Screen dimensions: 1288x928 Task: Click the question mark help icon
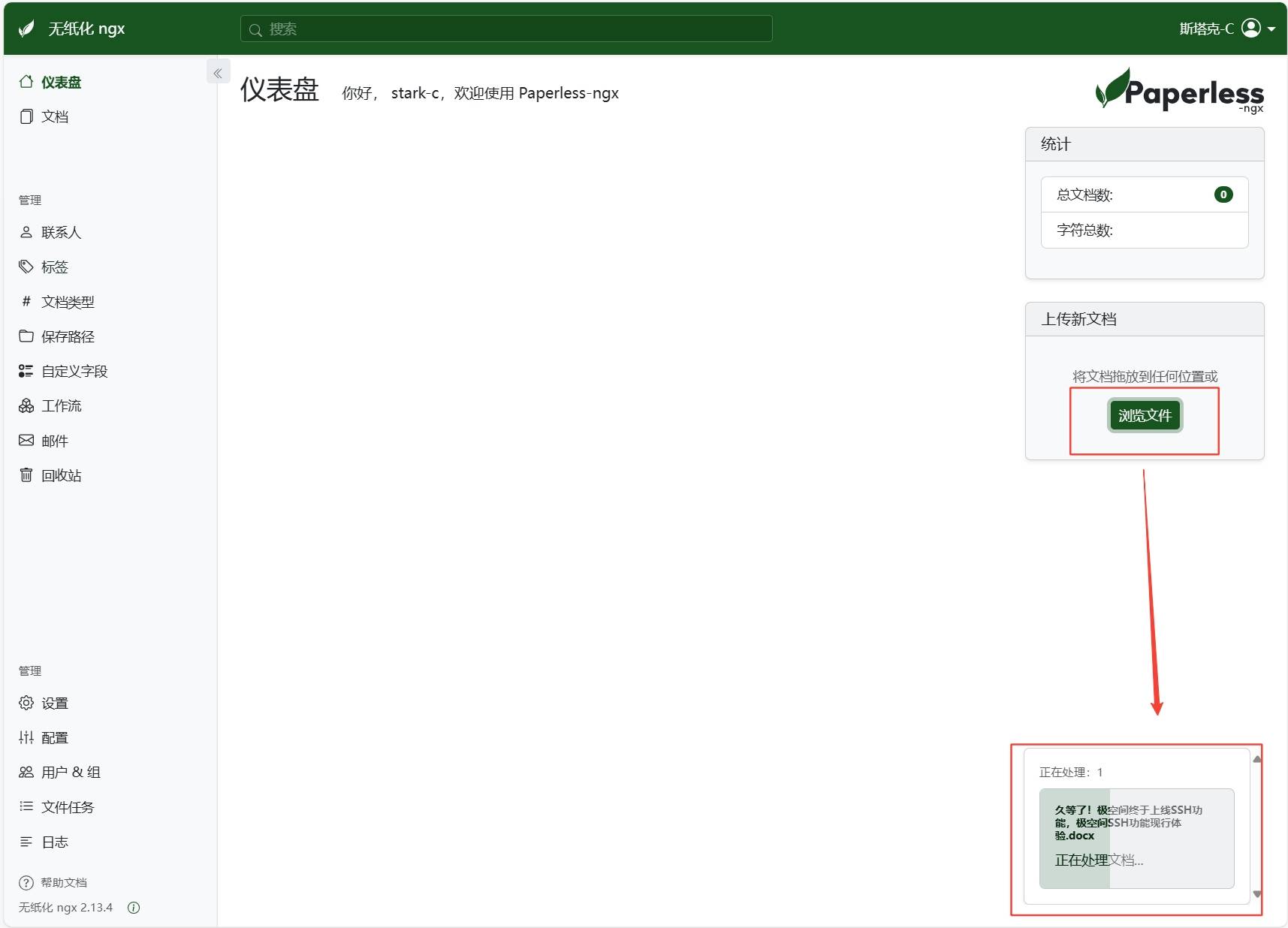pyautogui.click(x=26, y=882)
